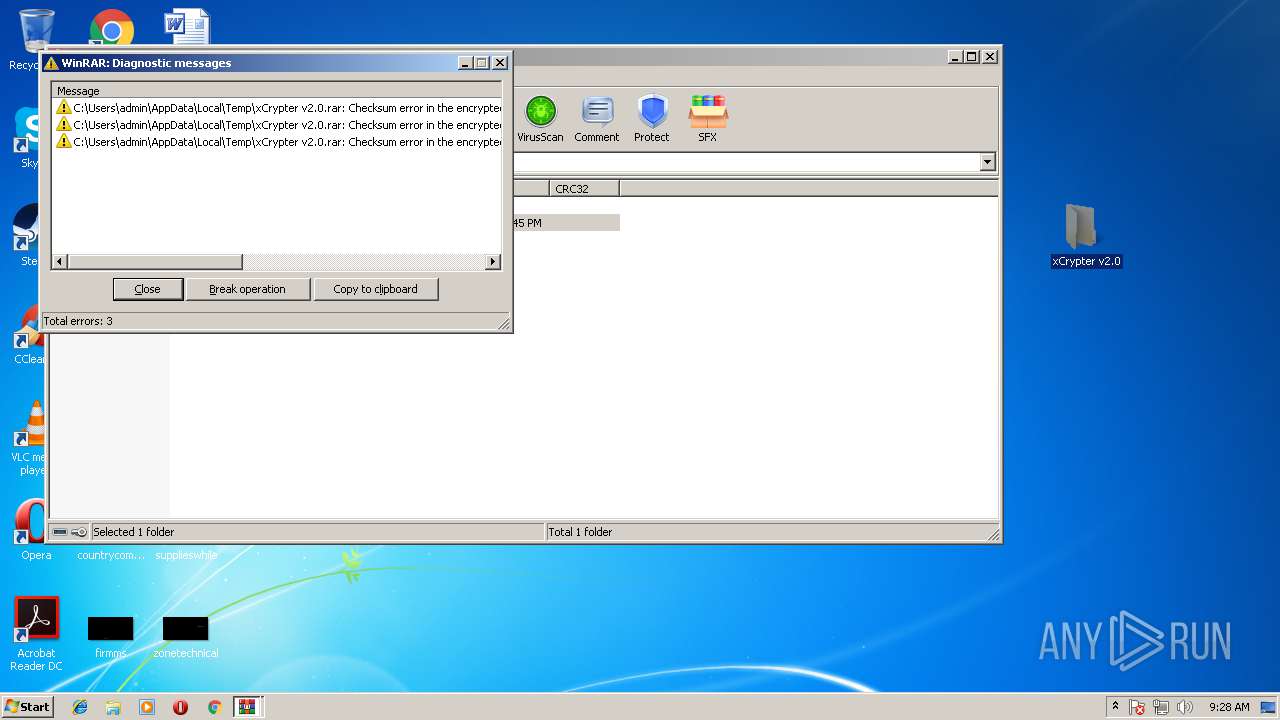This screenshot has height=720, width=1280.
Task: Launch Internet Explorer from the taskbar
Action: click(x=80, y=707)
